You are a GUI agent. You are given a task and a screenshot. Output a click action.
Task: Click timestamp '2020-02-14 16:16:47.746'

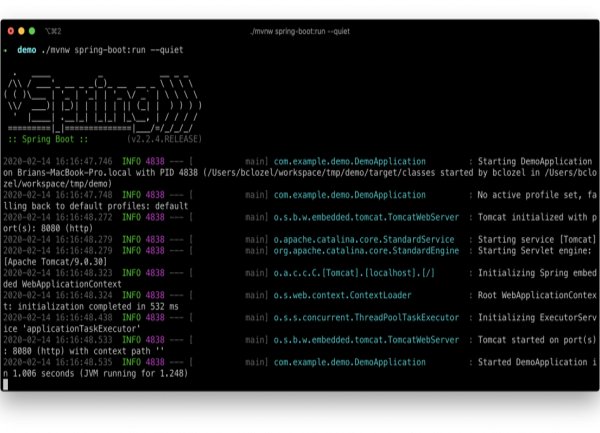(x=58, y=161)
